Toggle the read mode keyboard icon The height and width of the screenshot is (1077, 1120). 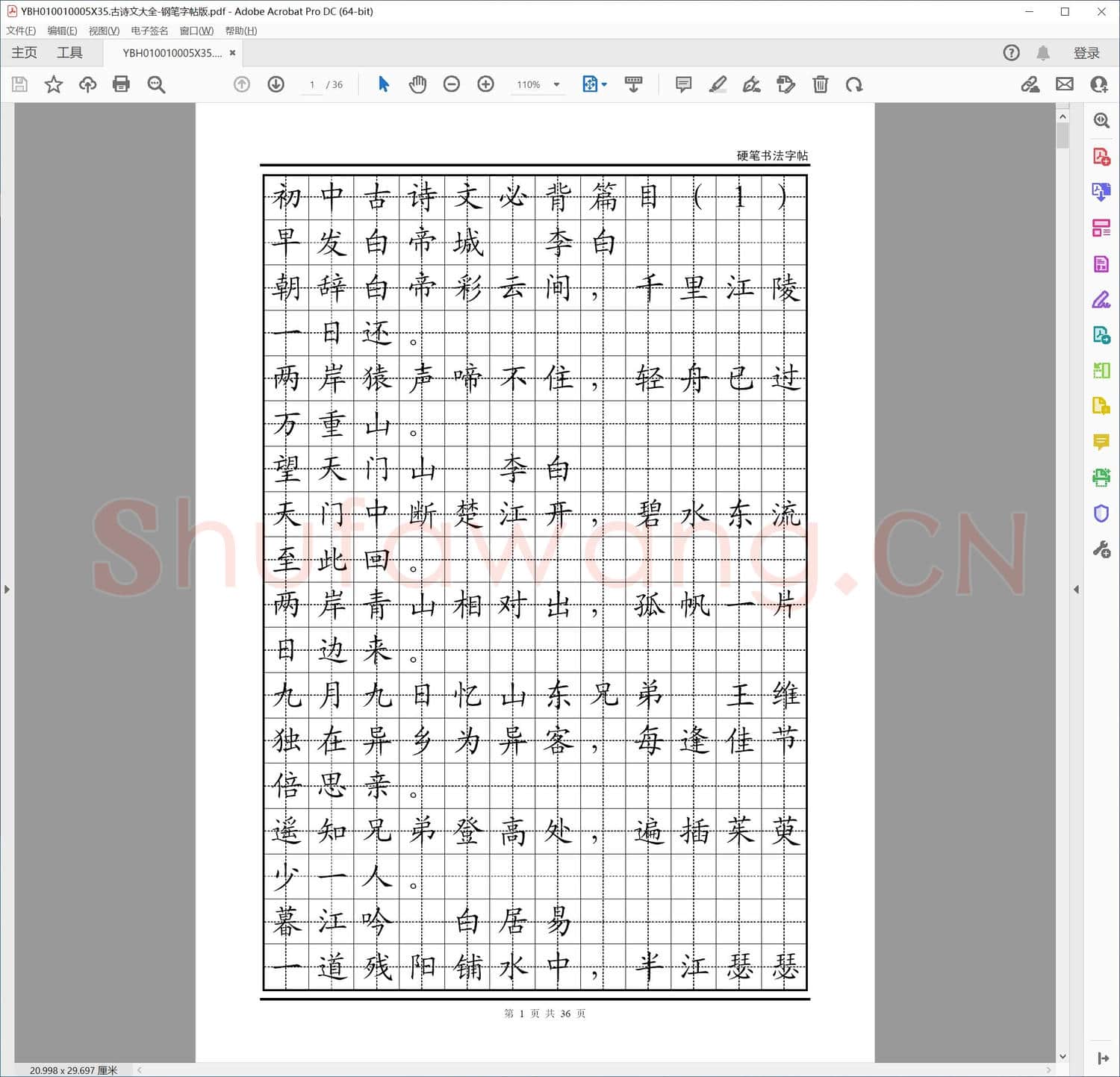(633, 84)
